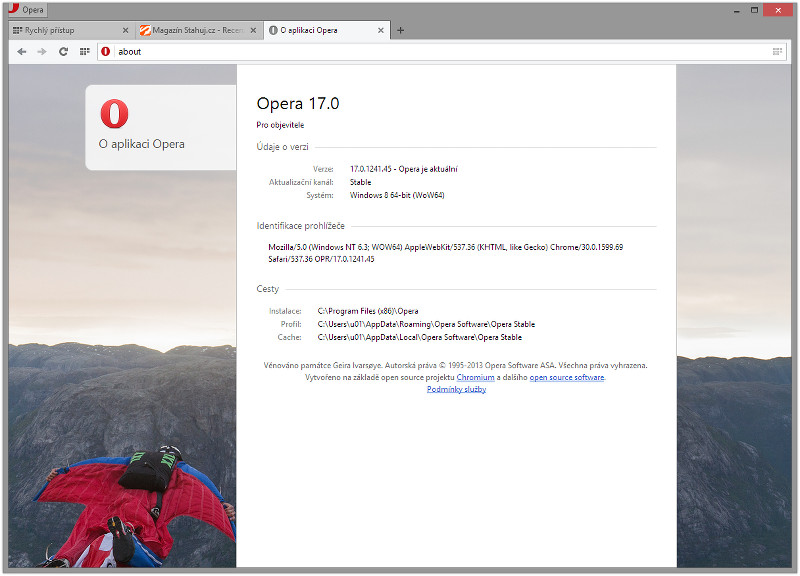Close the Rychlý přístup tab
Image resolution: width=800 pixels, height=576 pixels.
tap(126, 31)
